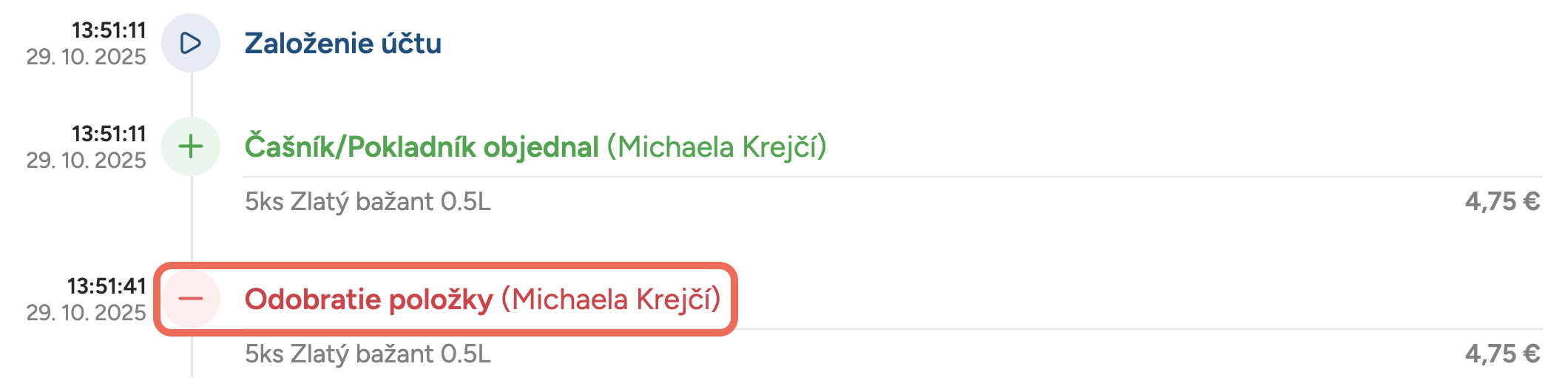The width and height of the screenshot is (1568, 392).
Task: Click the date under the 13:51:41 timestamp
Action: coord(87,313)
